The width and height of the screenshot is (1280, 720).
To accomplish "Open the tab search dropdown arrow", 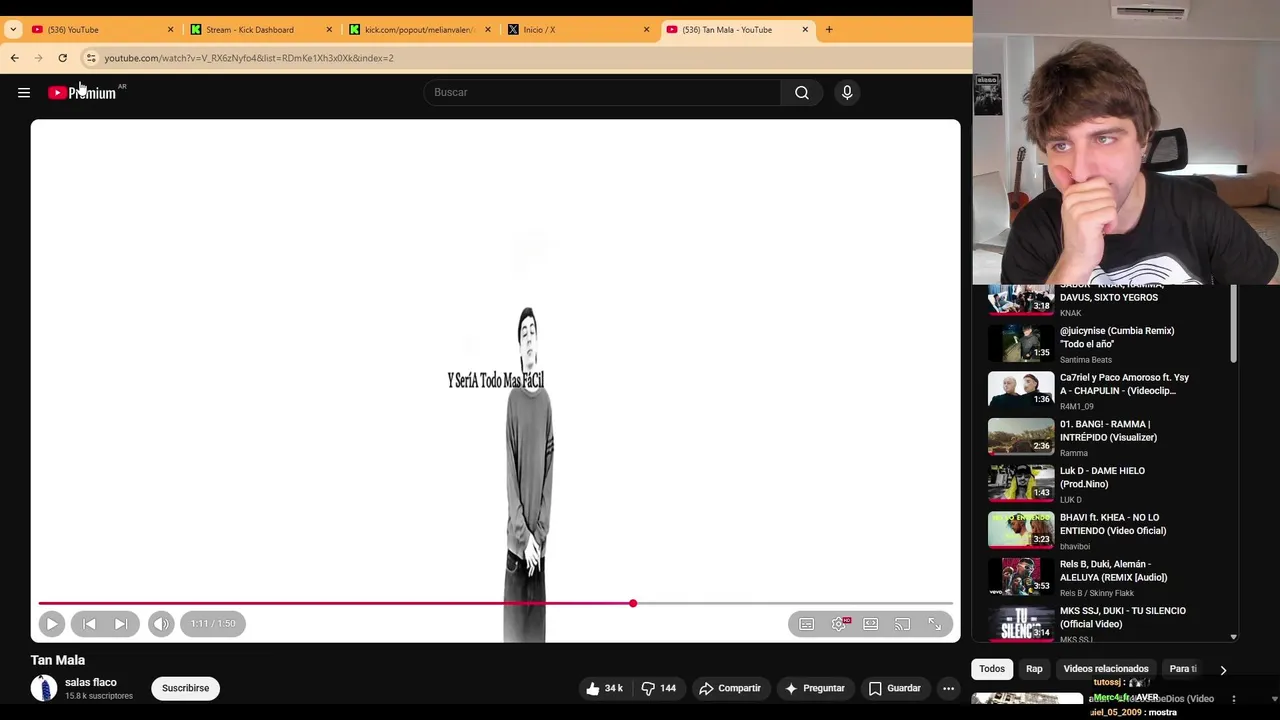I will [13, 30].
